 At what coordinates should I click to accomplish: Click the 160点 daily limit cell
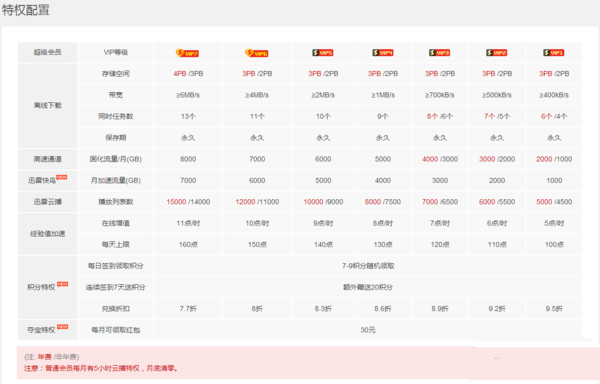tap(188, 244)
